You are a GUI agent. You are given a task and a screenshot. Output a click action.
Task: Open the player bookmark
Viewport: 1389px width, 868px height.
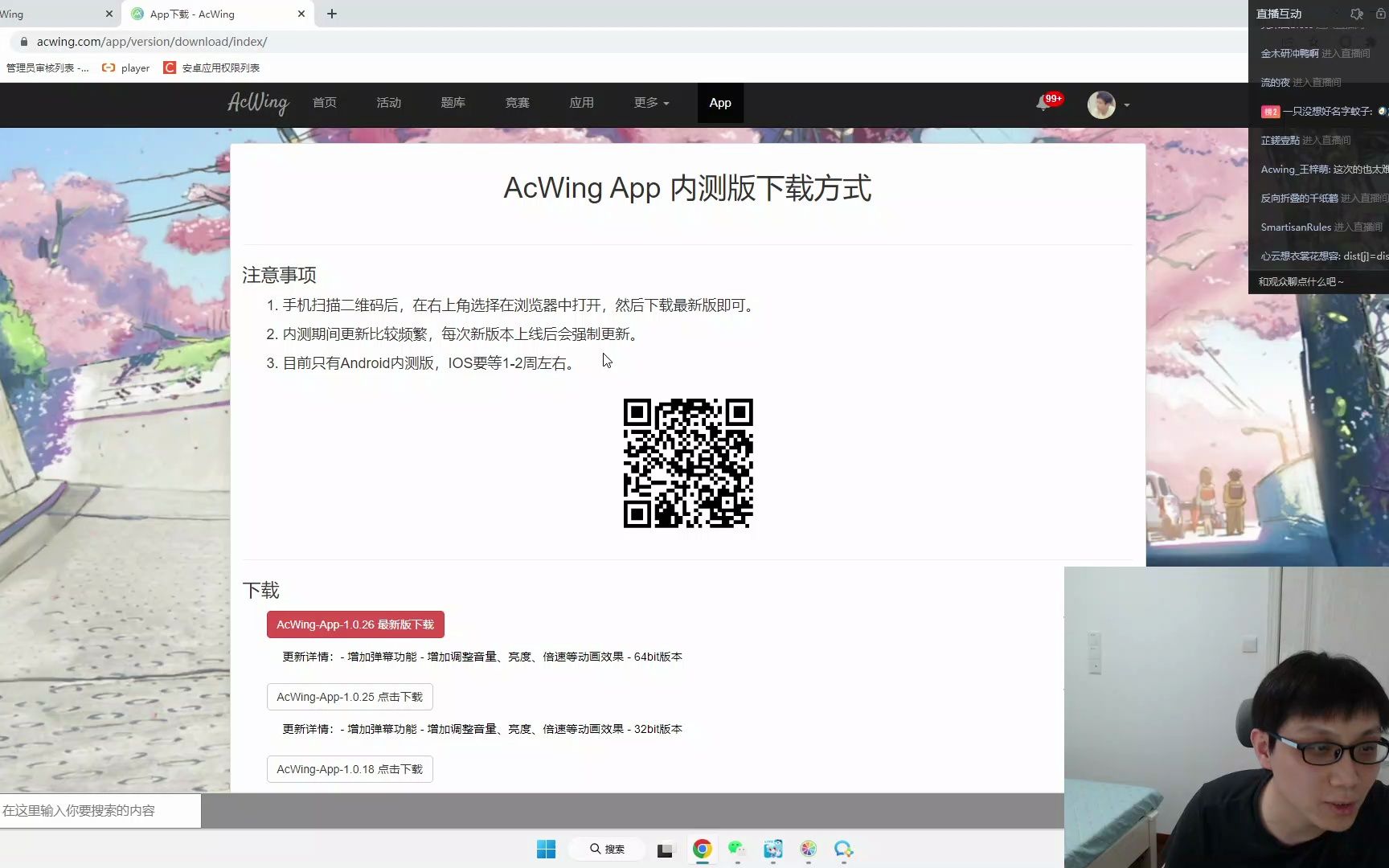click(x=126, y=68)
